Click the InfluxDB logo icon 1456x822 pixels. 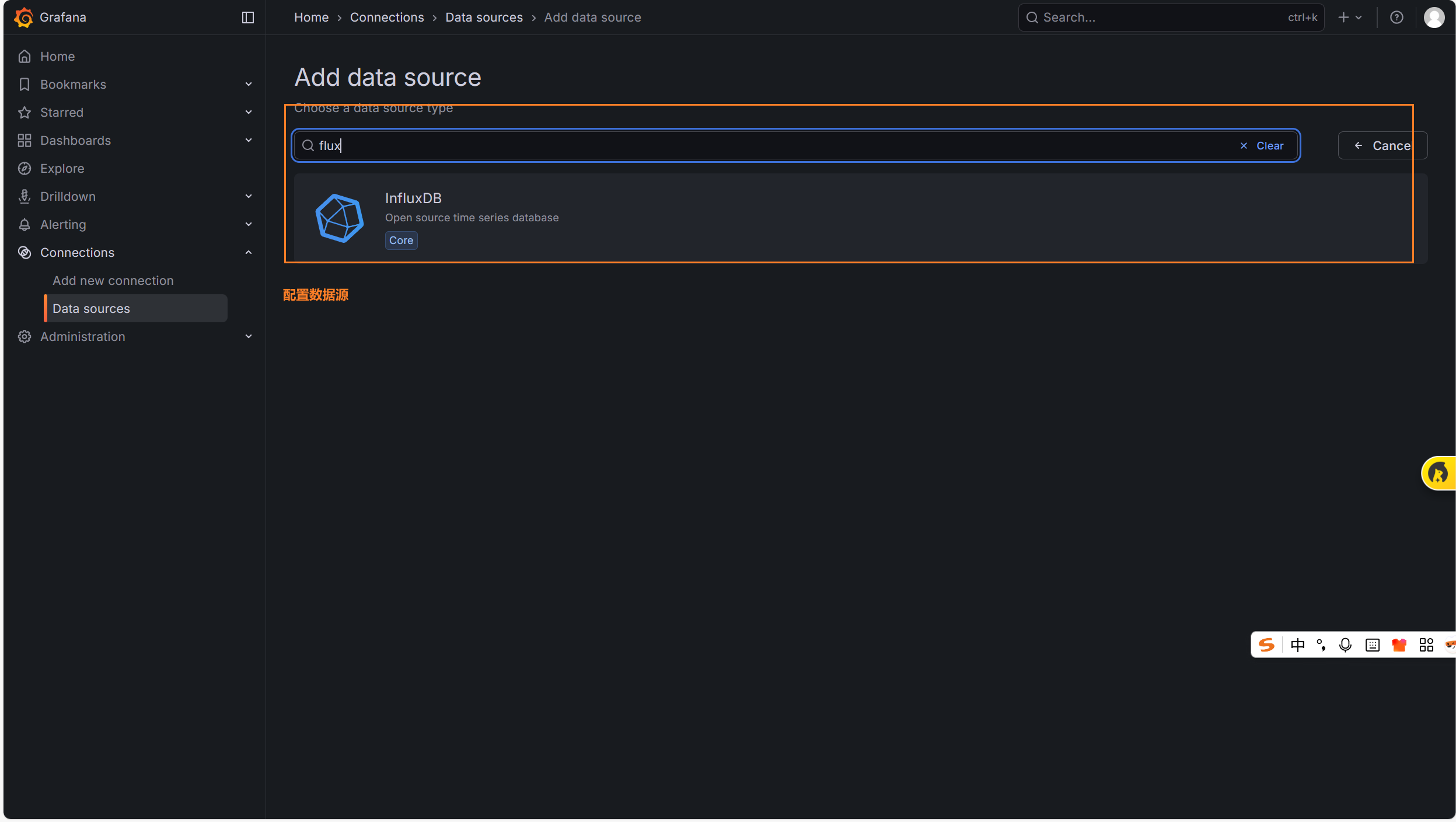click(340, 218)
